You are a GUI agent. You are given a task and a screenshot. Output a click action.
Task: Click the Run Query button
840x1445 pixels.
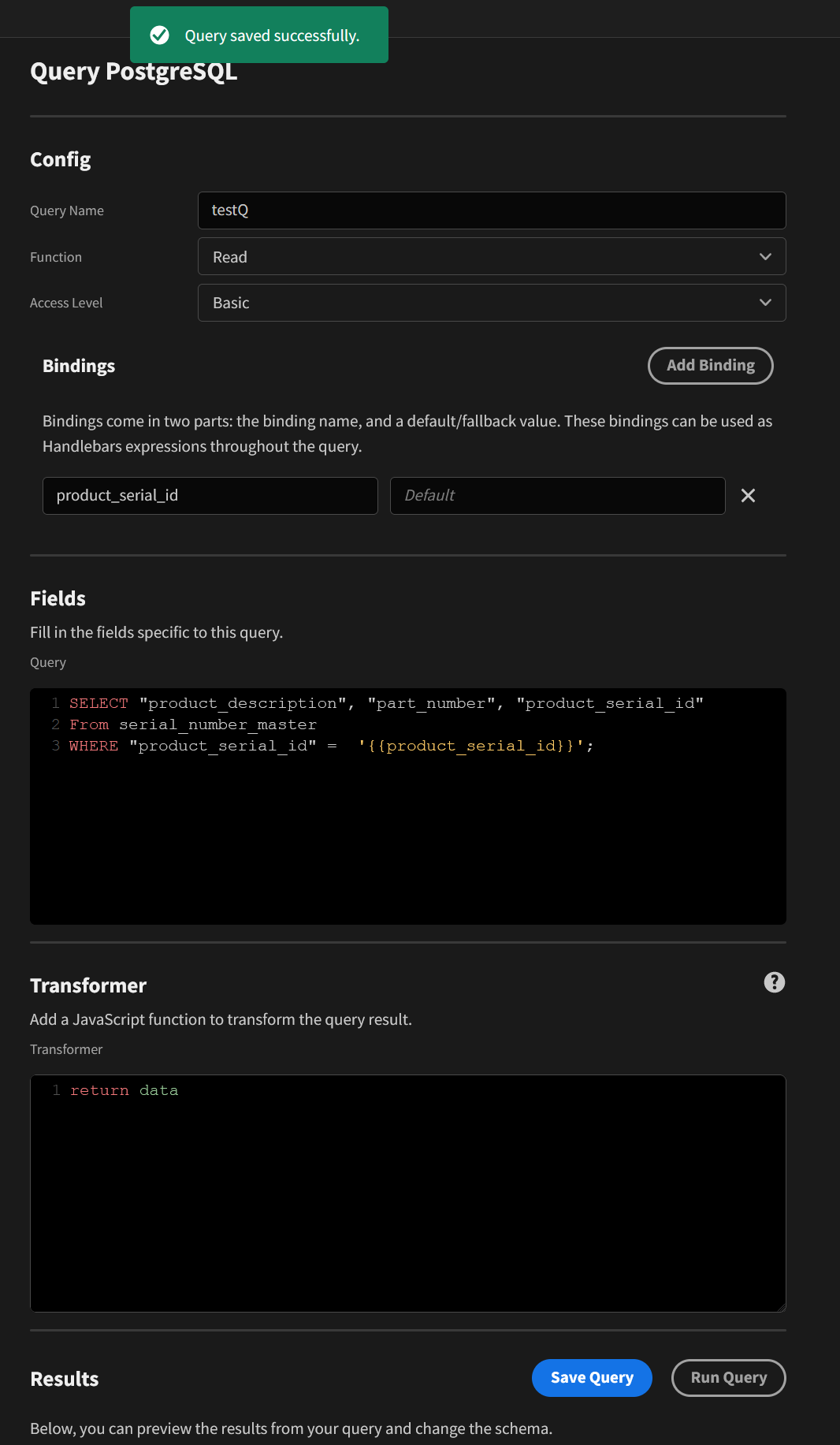(x=728, y=1377)
